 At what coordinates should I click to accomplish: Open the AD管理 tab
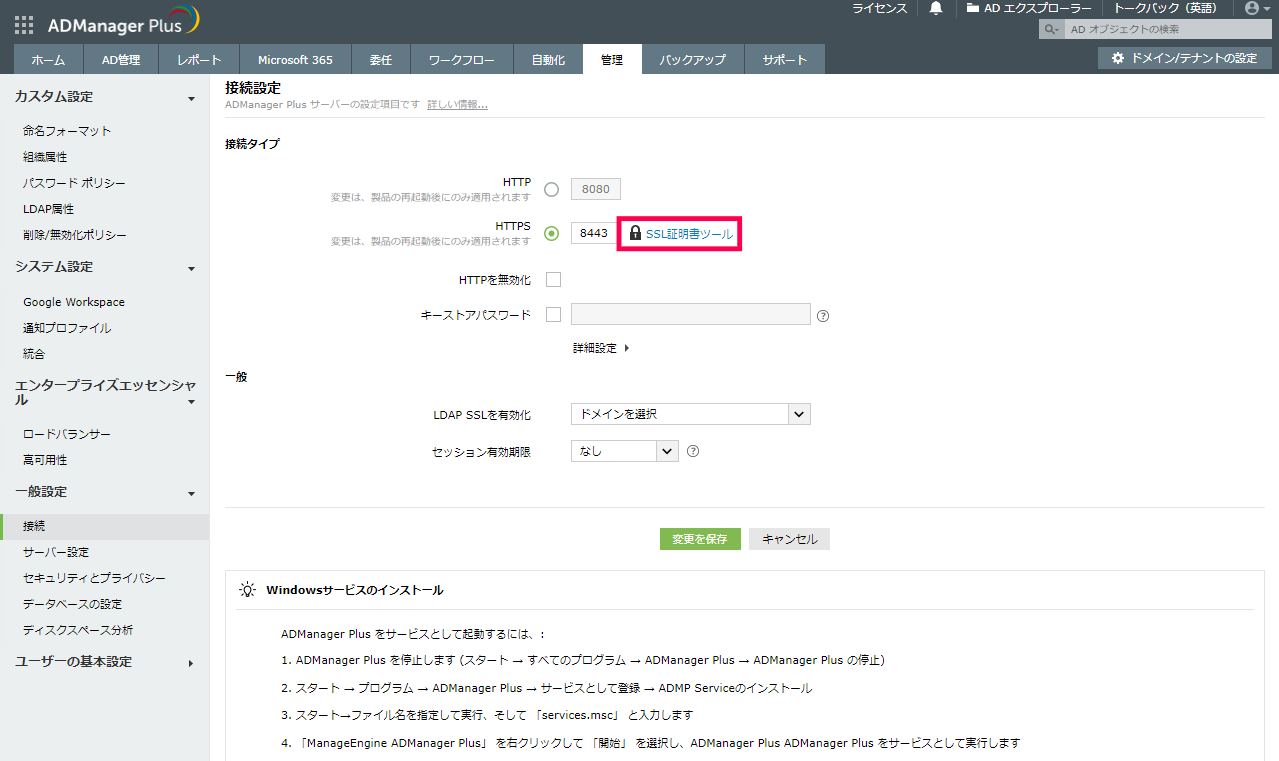(121, 60)
